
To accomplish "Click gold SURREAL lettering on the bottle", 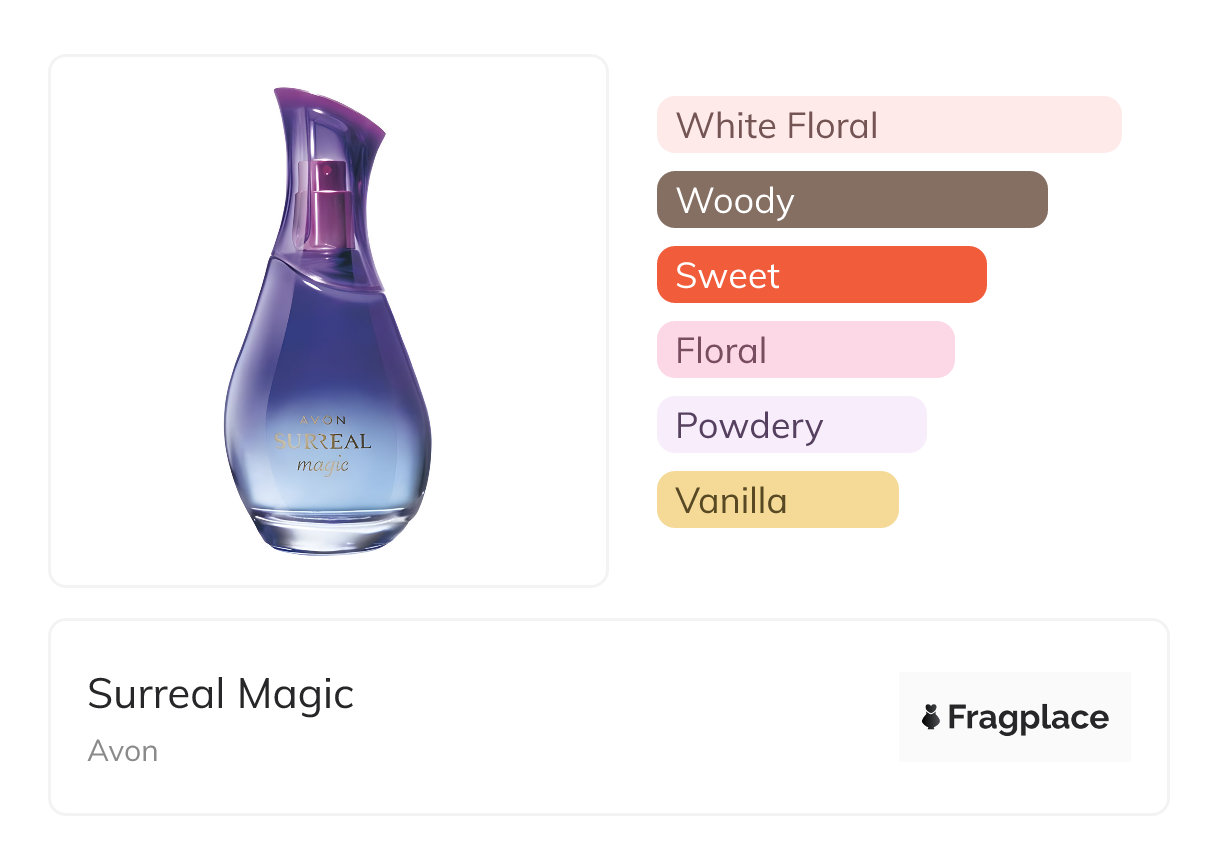I will pyautogui.click(x=323, y=440).
